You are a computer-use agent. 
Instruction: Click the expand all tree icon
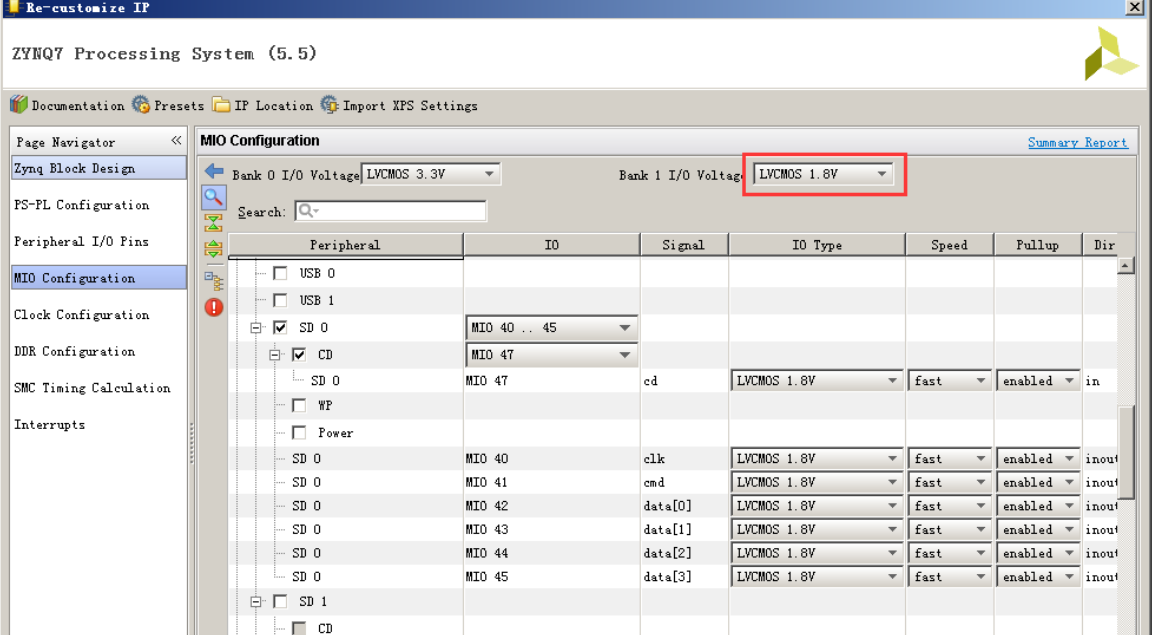click(213, 249)
